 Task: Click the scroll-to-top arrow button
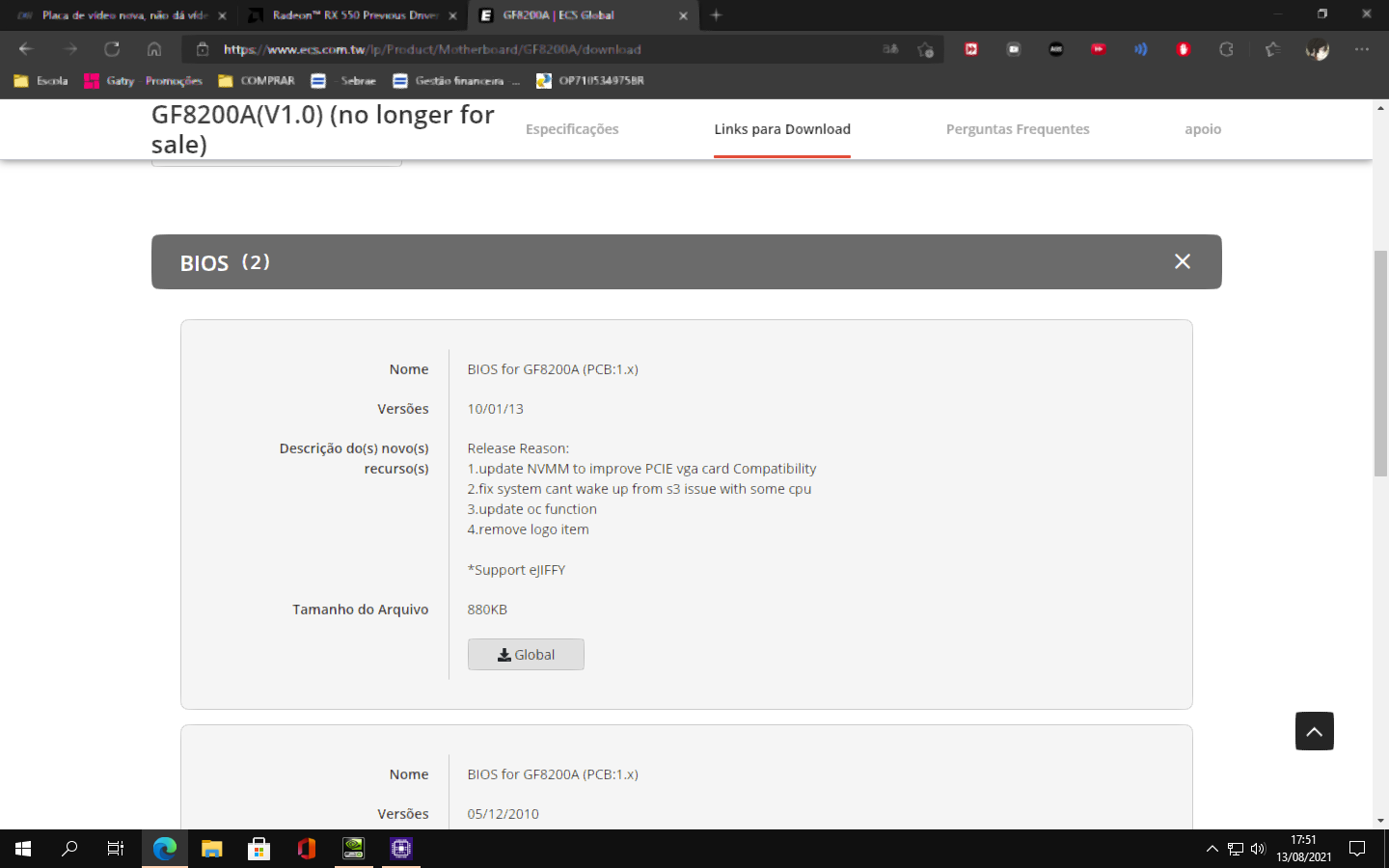click(1315, 731)
